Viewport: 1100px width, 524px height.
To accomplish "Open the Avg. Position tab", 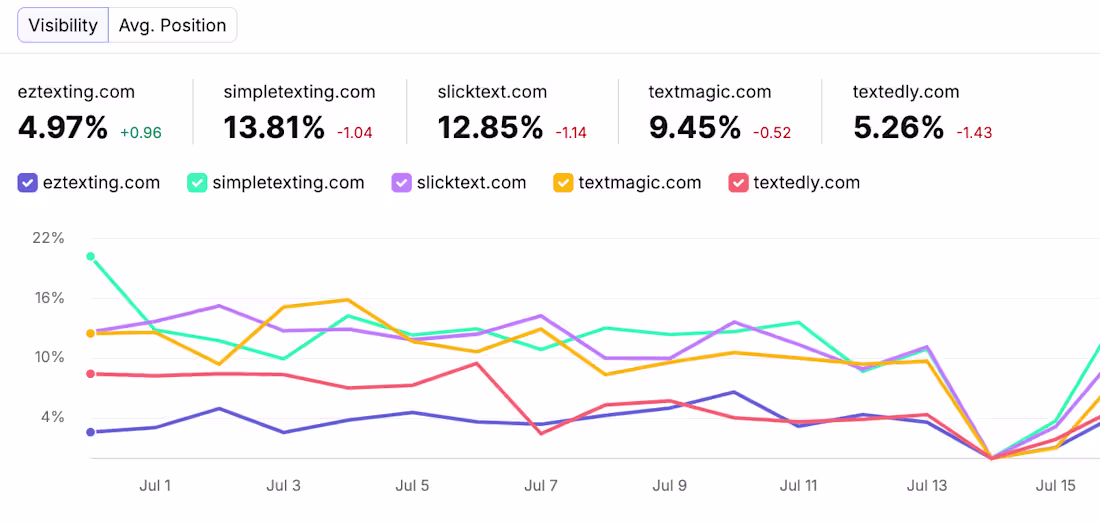I will coord(173,26).
